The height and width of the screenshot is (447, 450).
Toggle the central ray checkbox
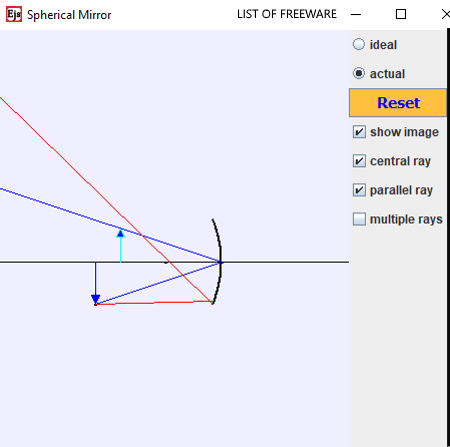[359, 161]
